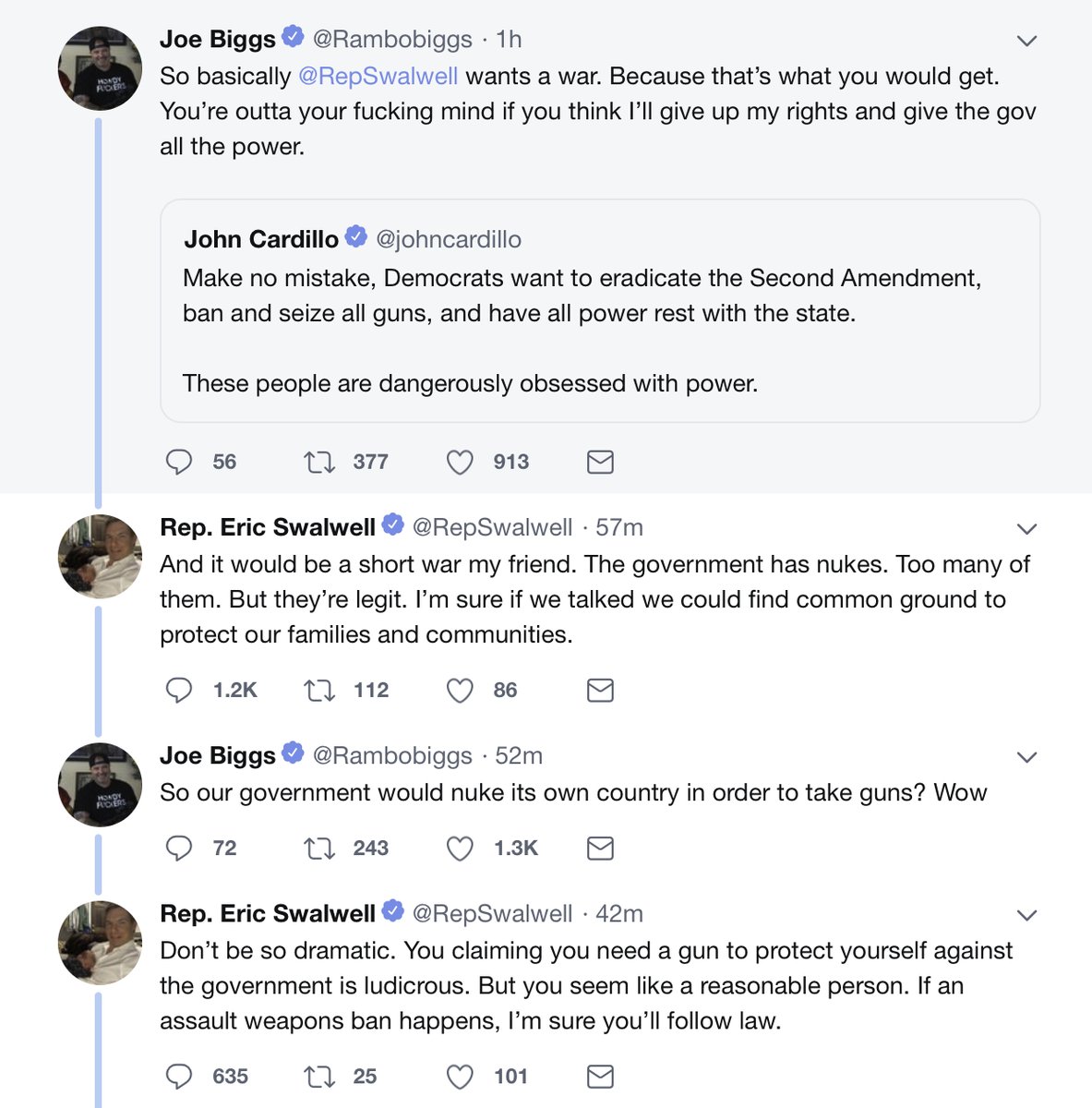Image resolution: width=1092 pixels, height=1108 pixels.
Task: Share Swalwell's last tweet via message envelope
Action: pos(600,1076)
